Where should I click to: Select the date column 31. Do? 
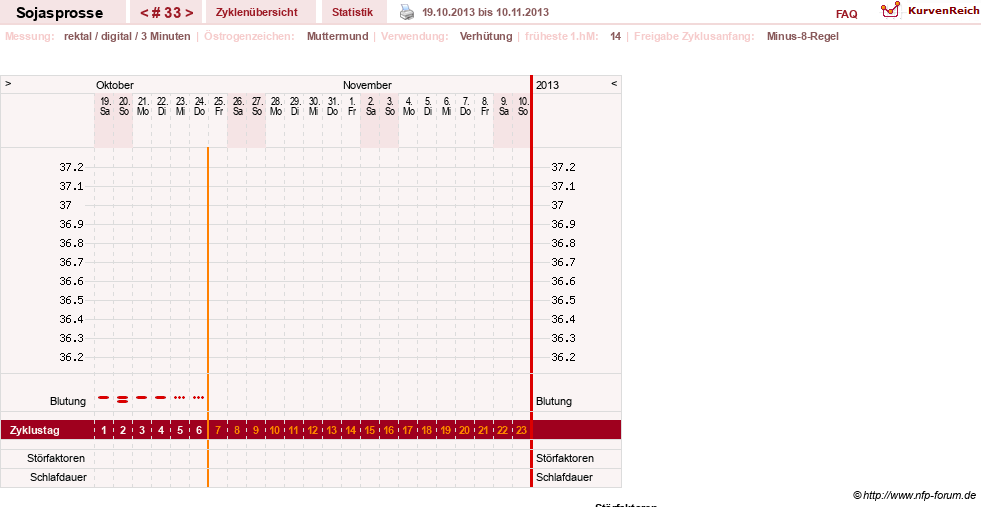(332, 106)
